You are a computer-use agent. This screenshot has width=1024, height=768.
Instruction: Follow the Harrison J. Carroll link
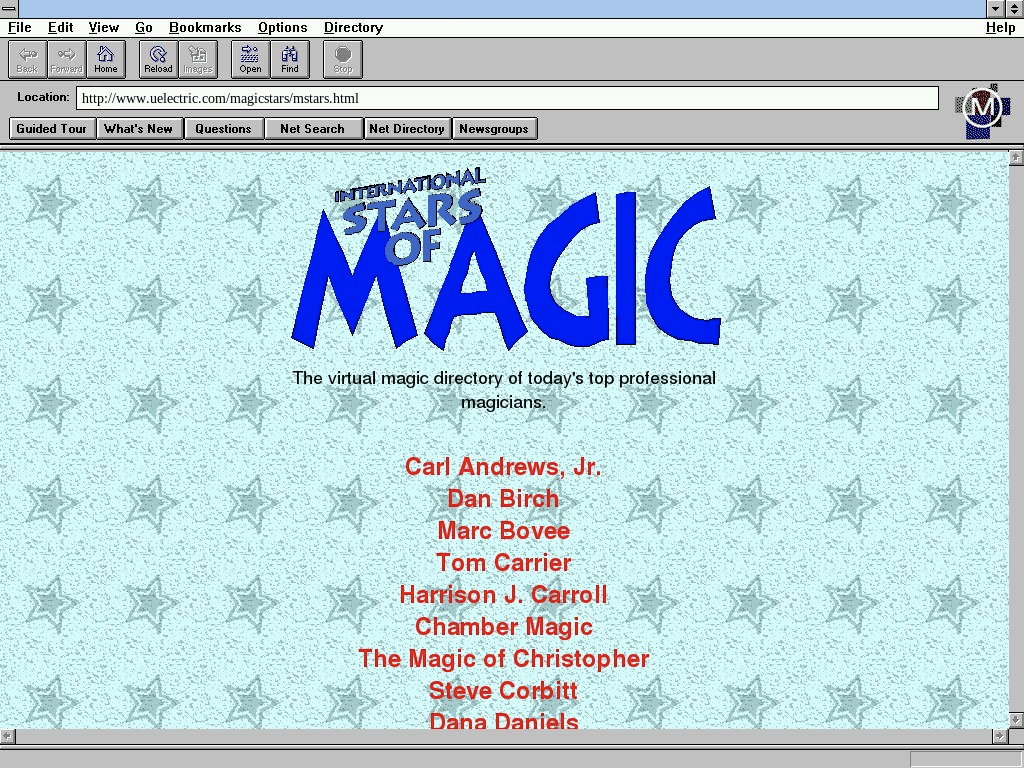pyautogui.click(x=503, y=595)
